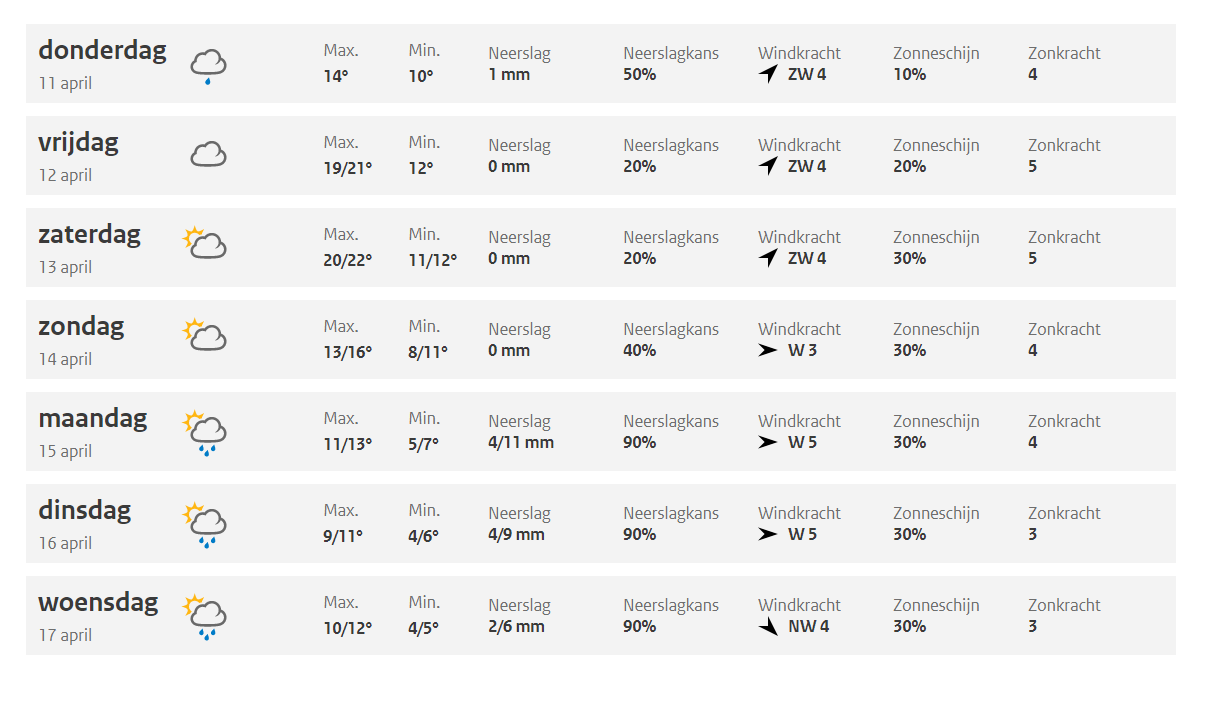This screenshot has height=702, width=1210.
Task: Click the rain cloud icon for donderdag
Action: (209, 66)
